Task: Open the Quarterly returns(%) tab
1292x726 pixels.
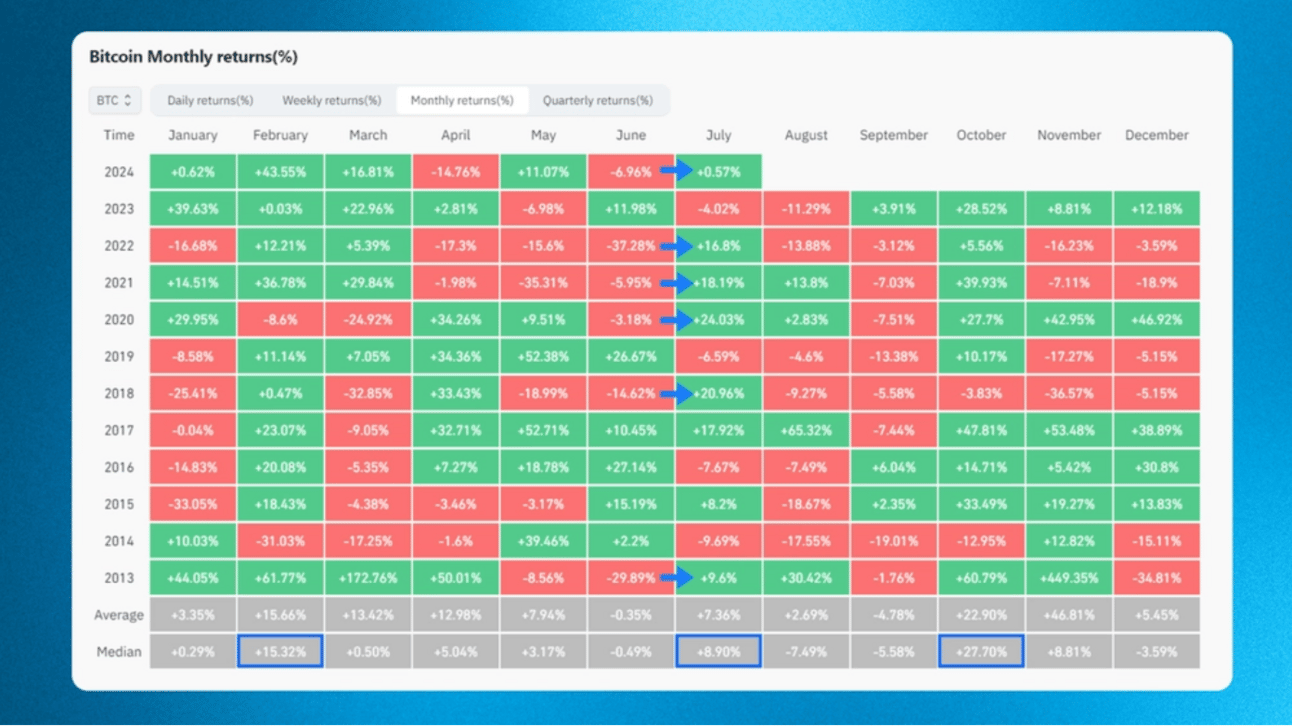Action: click(x=598, y=100)
